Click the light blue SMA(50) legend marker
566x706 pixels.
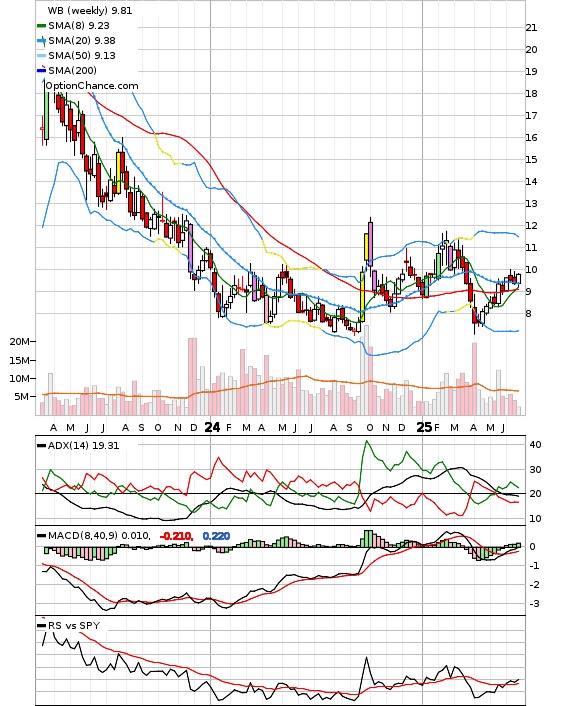point(41,56)
